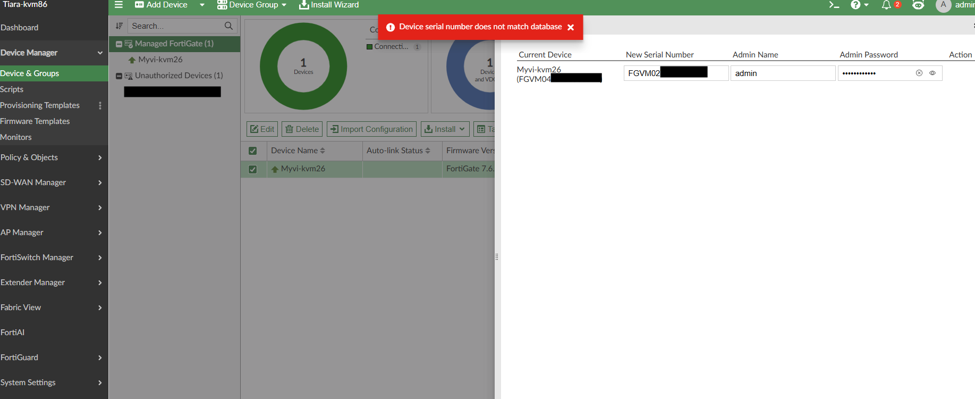This screenshot has width=975, height=399.
Task: Open the help question mark menu
Action: (859, 5)
